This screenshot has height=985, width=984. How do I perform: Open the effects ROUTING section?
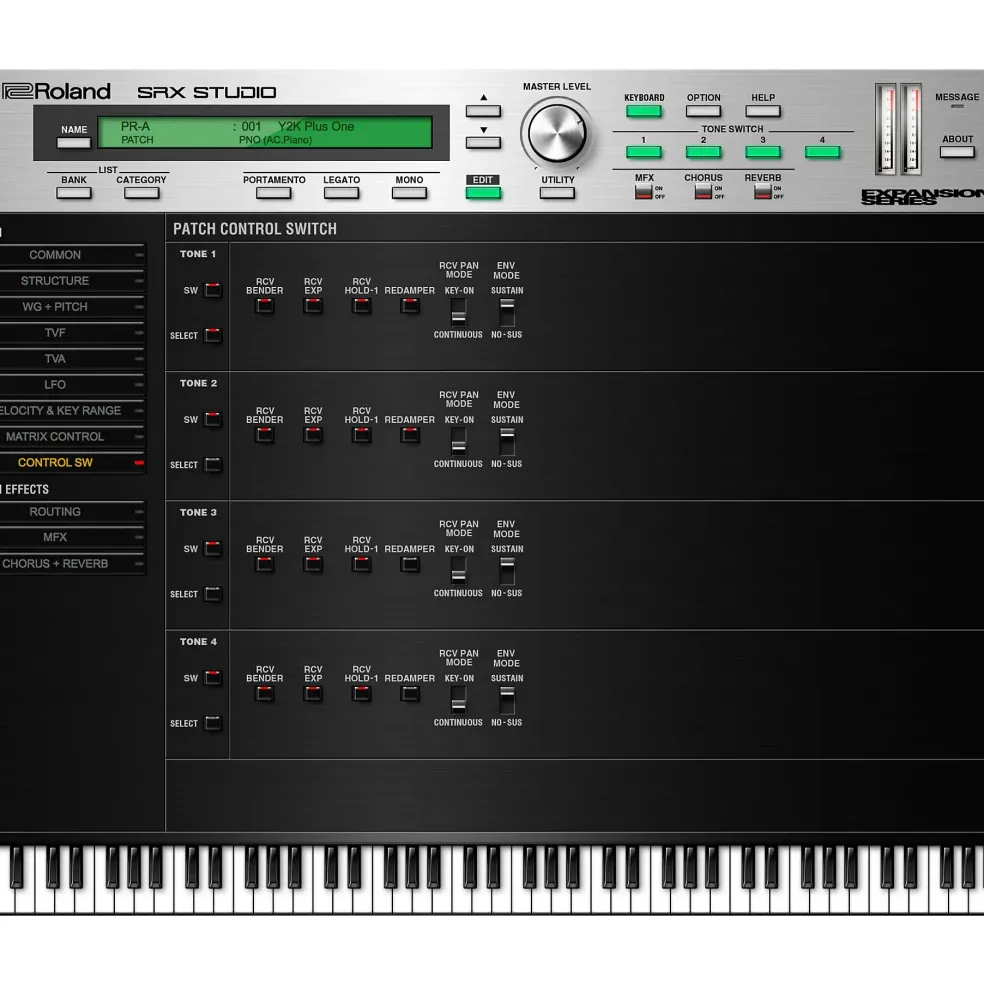pos(71,512)
